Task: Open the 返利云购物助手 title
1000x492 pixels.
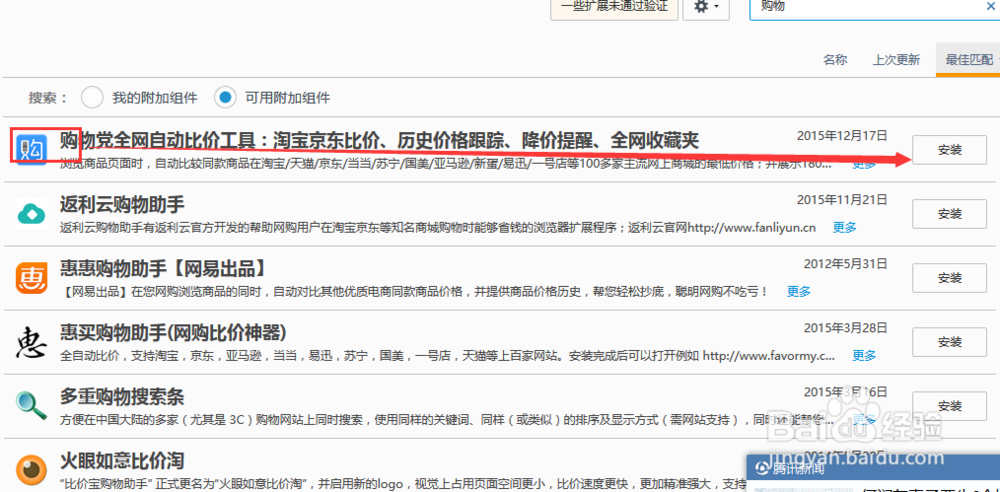Action: pos(122,205)
